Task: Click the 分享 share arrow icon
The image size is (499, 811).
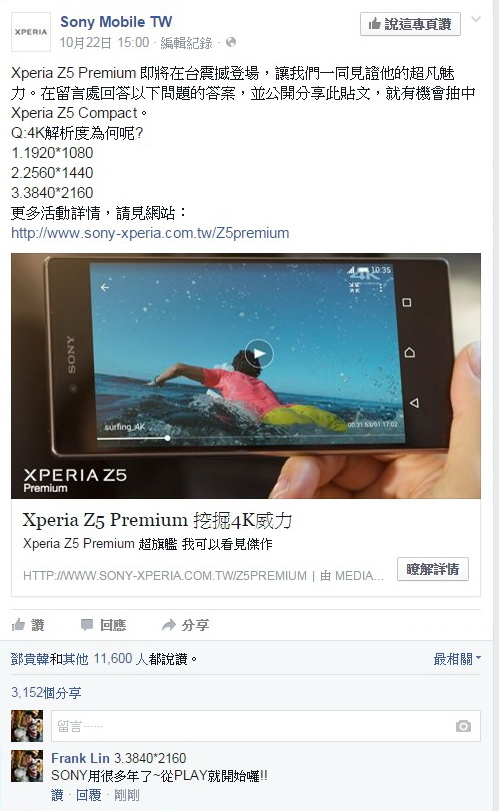Action: (169, 625)
